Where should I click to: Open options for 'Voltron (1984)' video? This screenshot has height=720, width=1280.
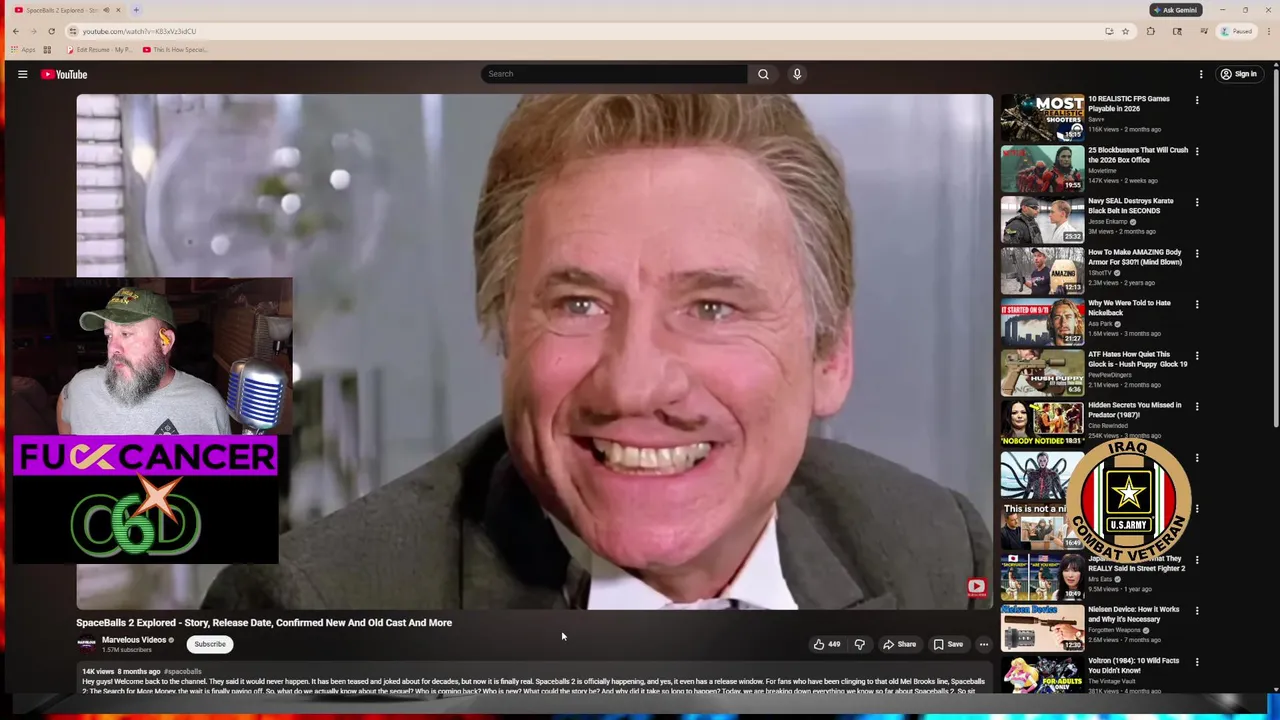pyautogui.click(x=1197, y=661)
